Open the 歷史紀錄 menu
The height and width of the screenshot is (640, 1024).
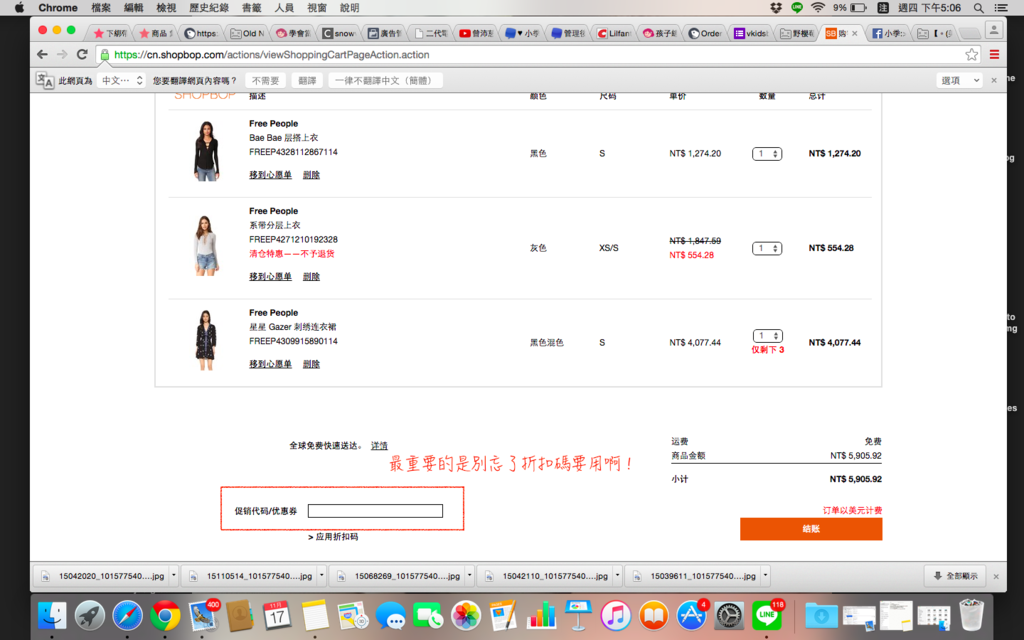pos(209,8)
